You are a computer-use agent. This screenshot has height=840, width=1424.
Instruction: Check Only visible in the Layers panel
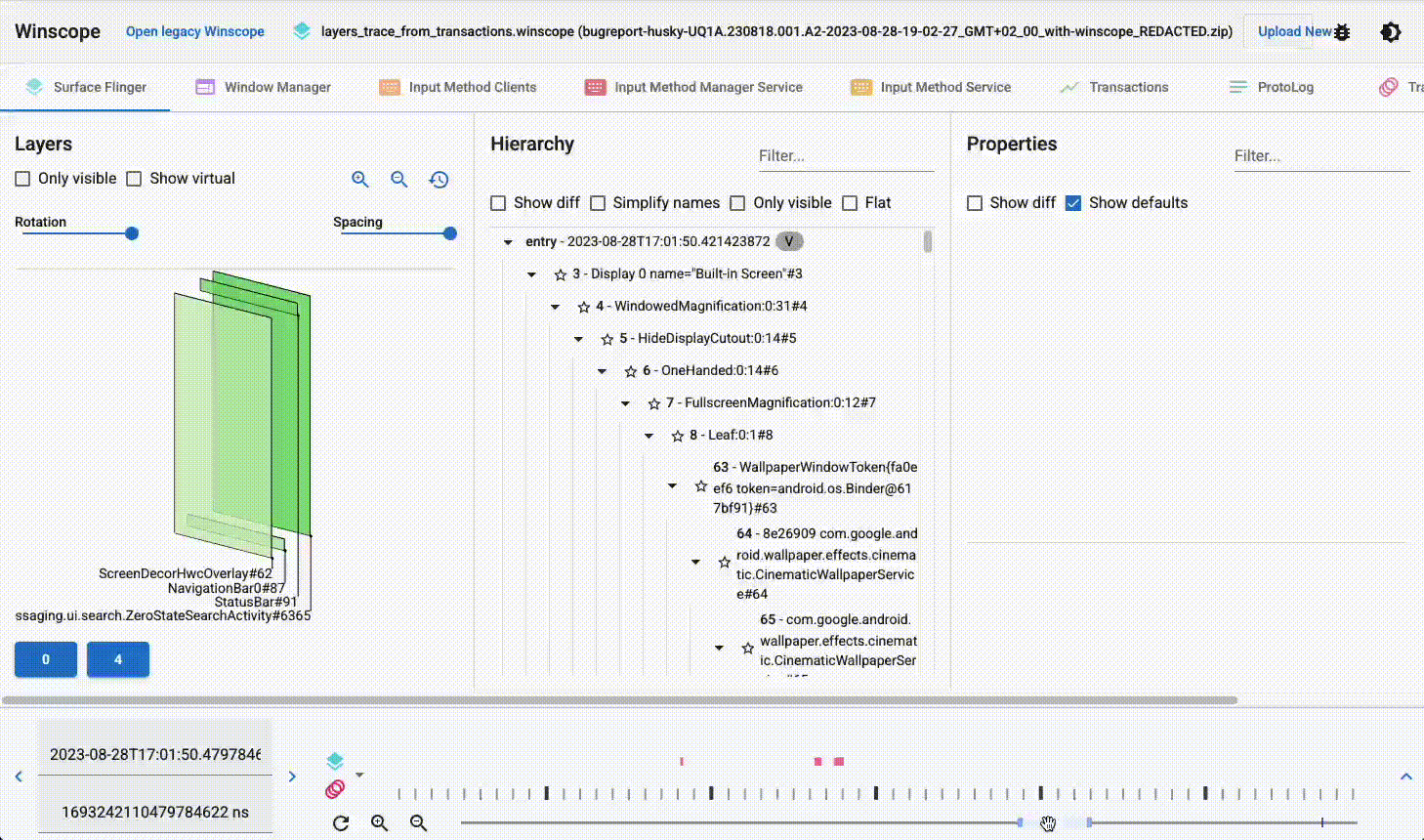[22, 178]
